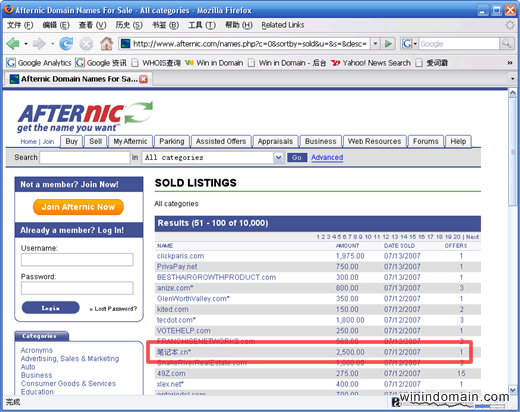Open the PrivaPay.net listing
The width and height of the screenshot is (520, 412).
pyautogui.click(x=177, y=267)
